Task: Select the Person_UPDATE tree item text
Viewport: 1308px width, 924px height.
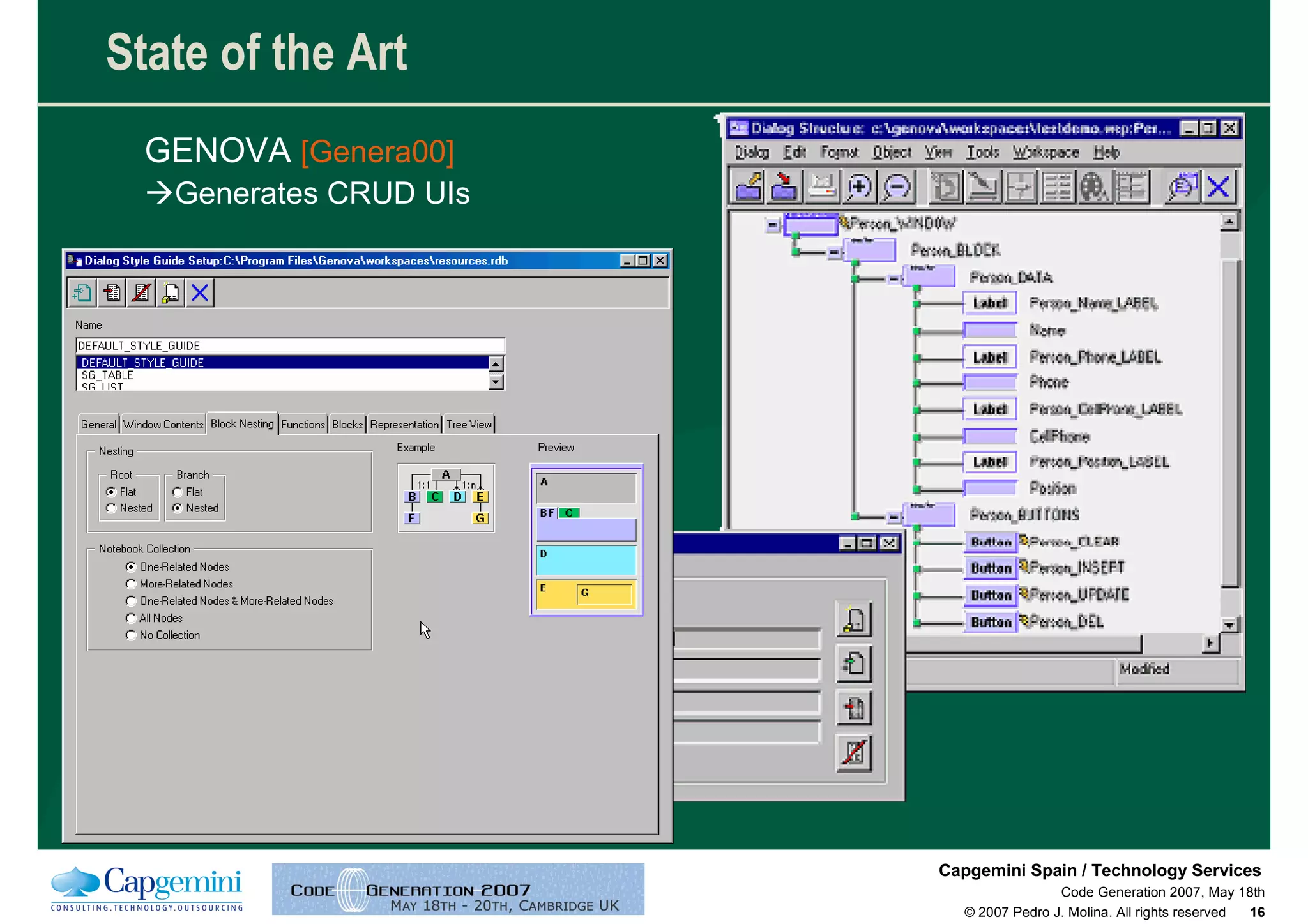Action: 1079,595
